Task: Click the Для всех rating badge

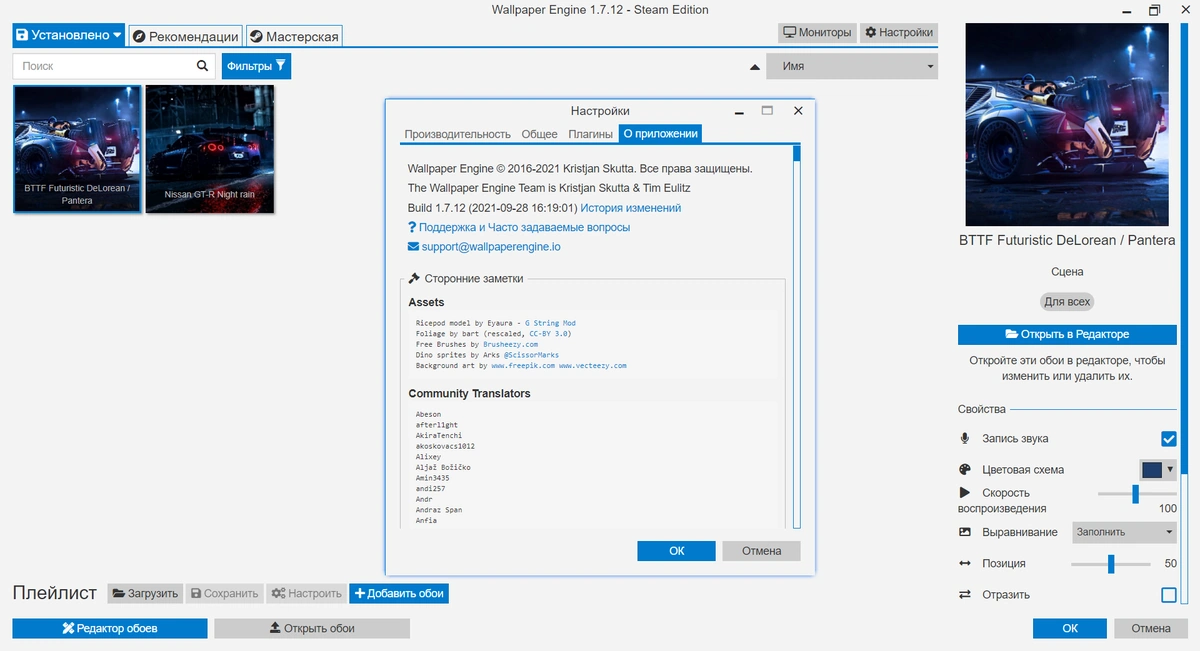Action: pos(1067,301)
